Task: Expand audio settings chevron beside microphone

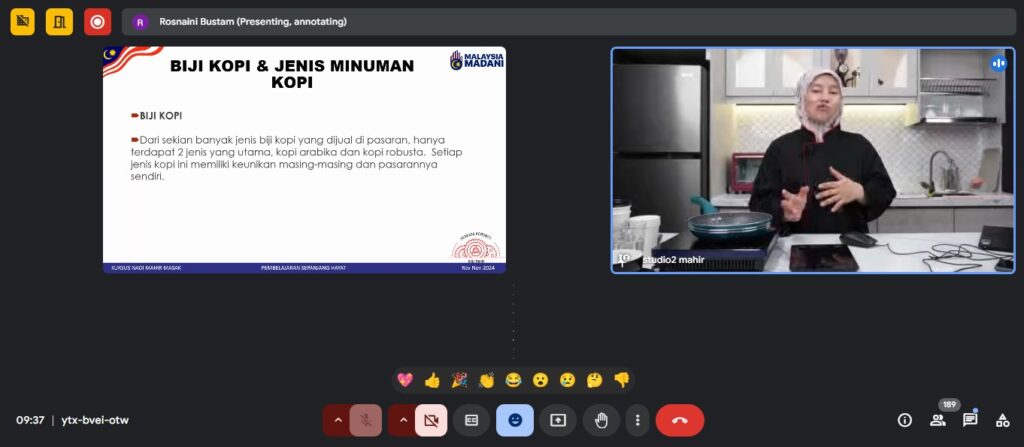Action: click(338, 421)
